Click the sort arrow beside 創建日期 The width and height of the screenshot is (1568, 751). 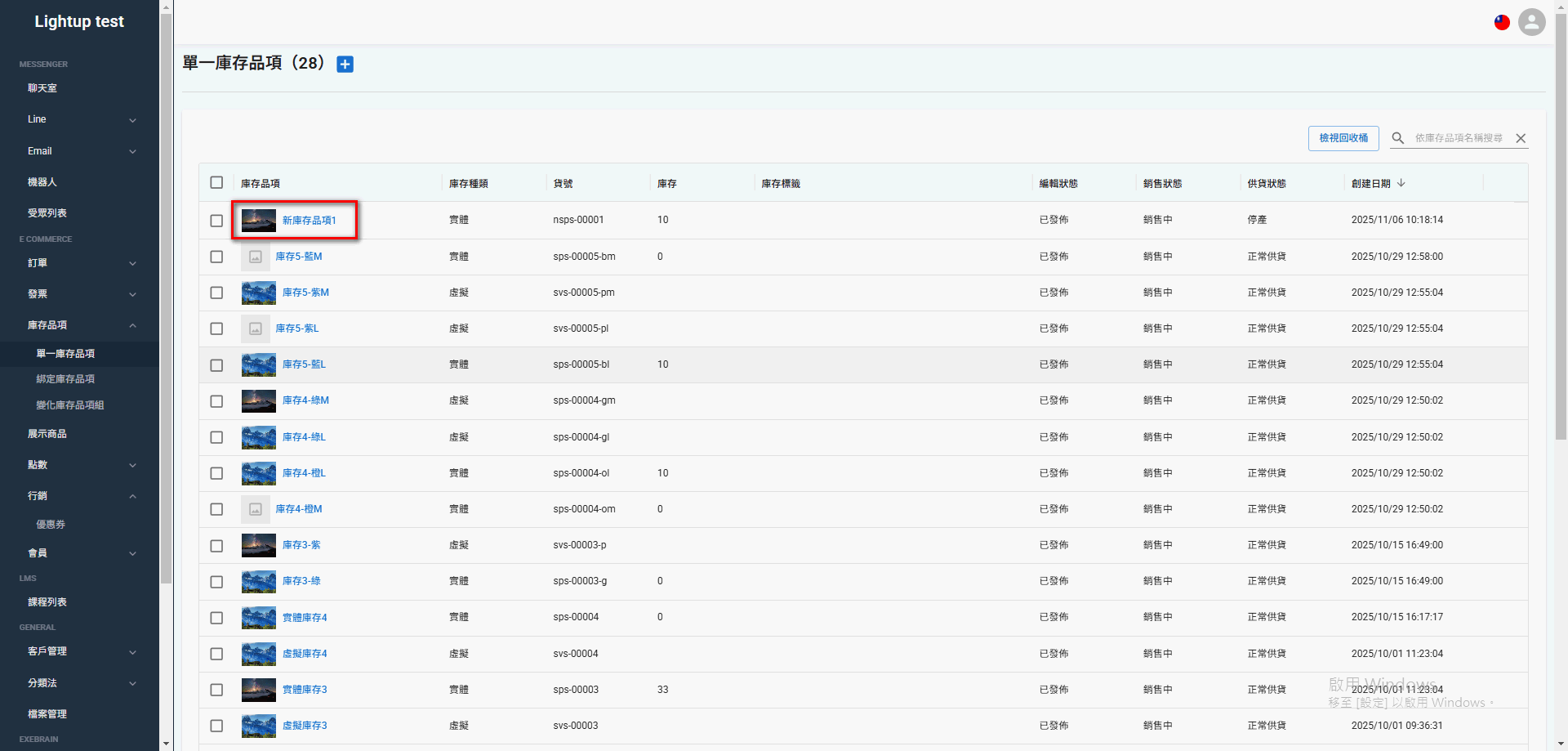(1401, 183)
